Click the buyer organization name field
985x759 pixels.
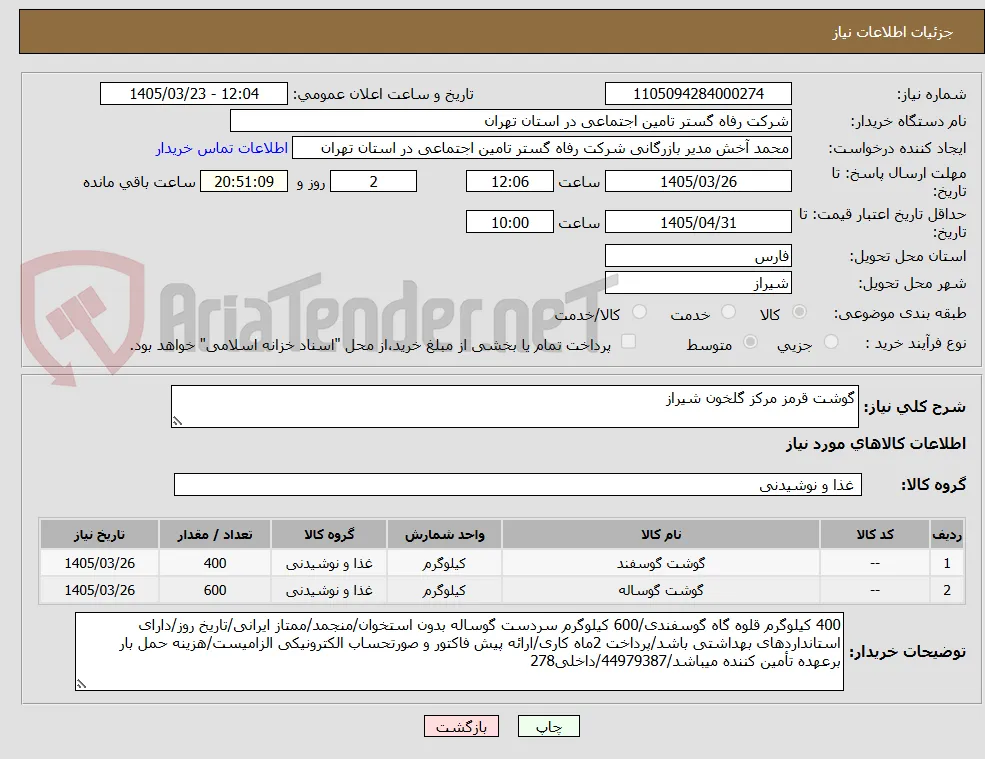(510, 121)
